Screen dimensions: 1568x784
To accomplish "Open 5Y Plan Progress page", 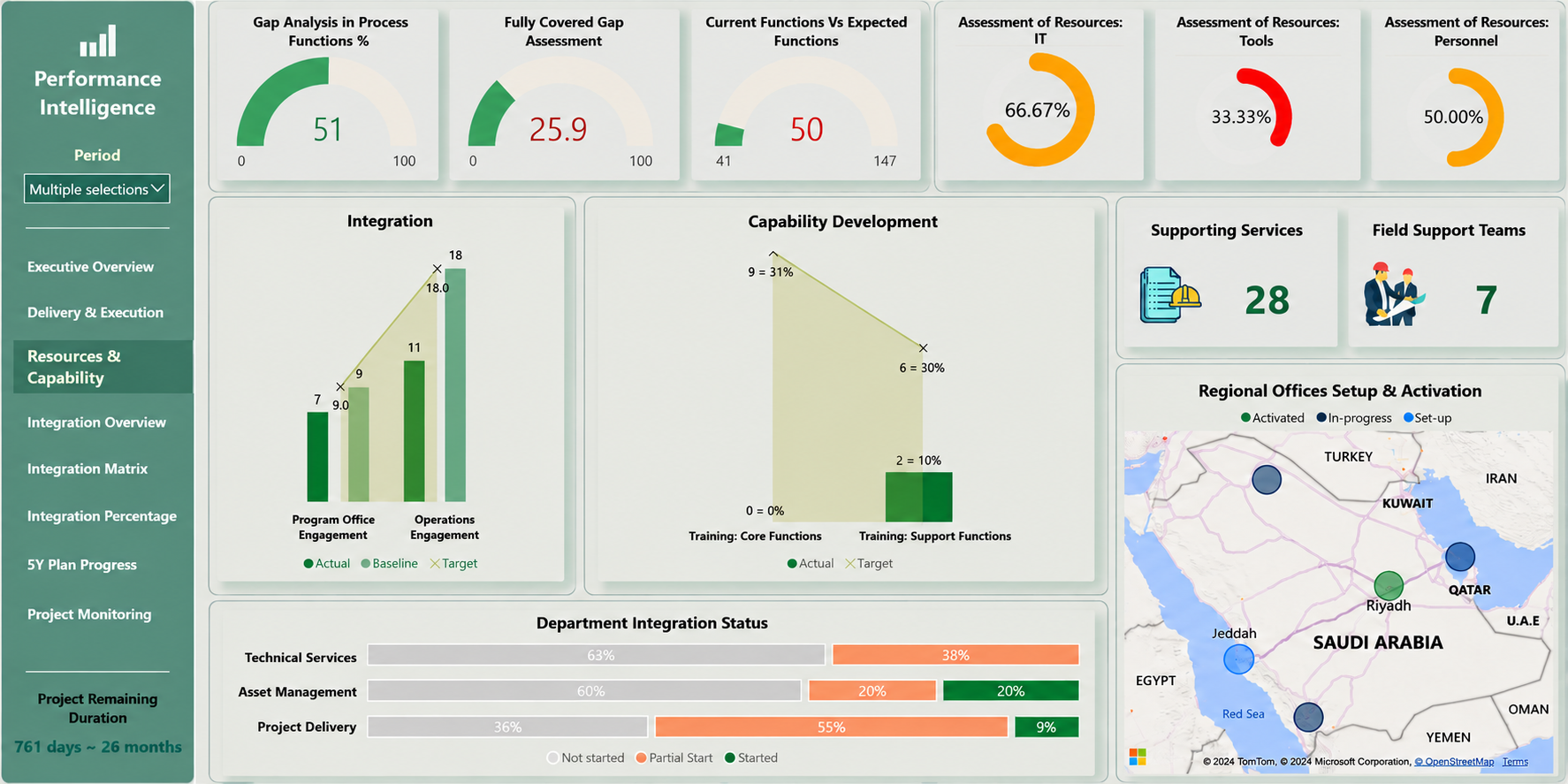I will coord(82,565).
